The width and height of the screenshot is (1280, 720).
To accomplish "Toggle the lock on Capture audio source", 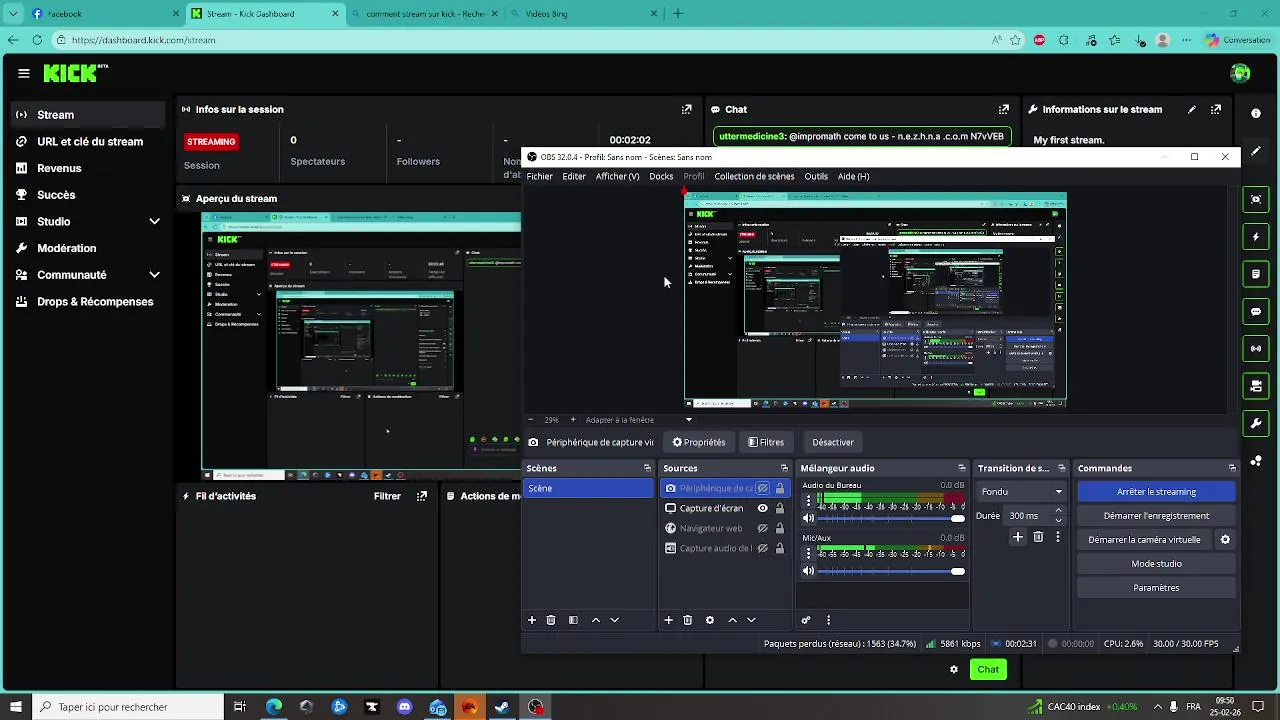I will pyautogui.click(x=780, y=548).
